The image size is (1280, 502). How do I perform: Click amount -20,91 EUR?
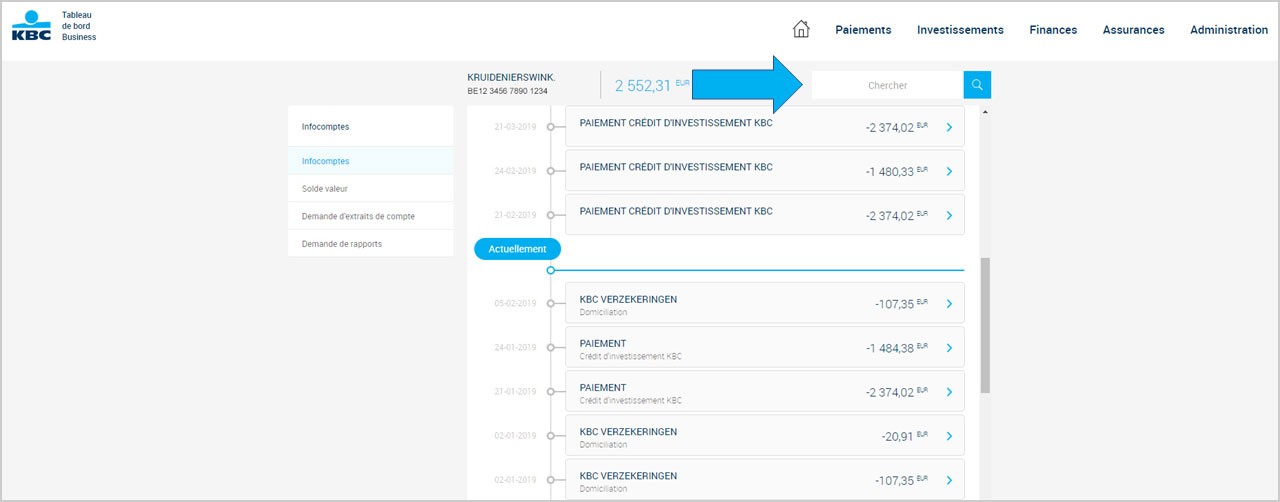905,436
